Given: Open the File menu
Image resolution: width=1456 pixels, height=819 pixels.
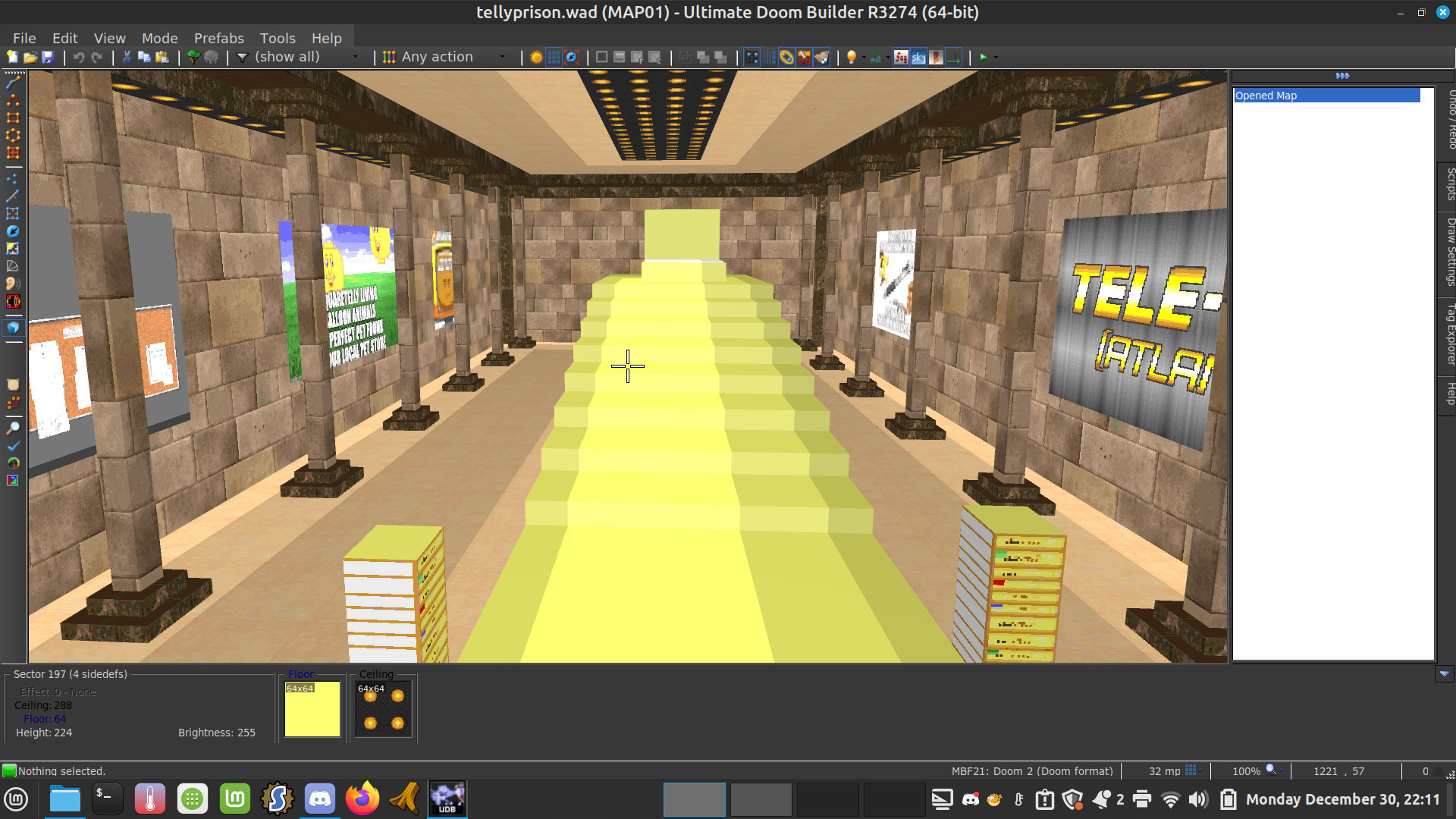Looking at the screenshot, I should tap(24, 38).
